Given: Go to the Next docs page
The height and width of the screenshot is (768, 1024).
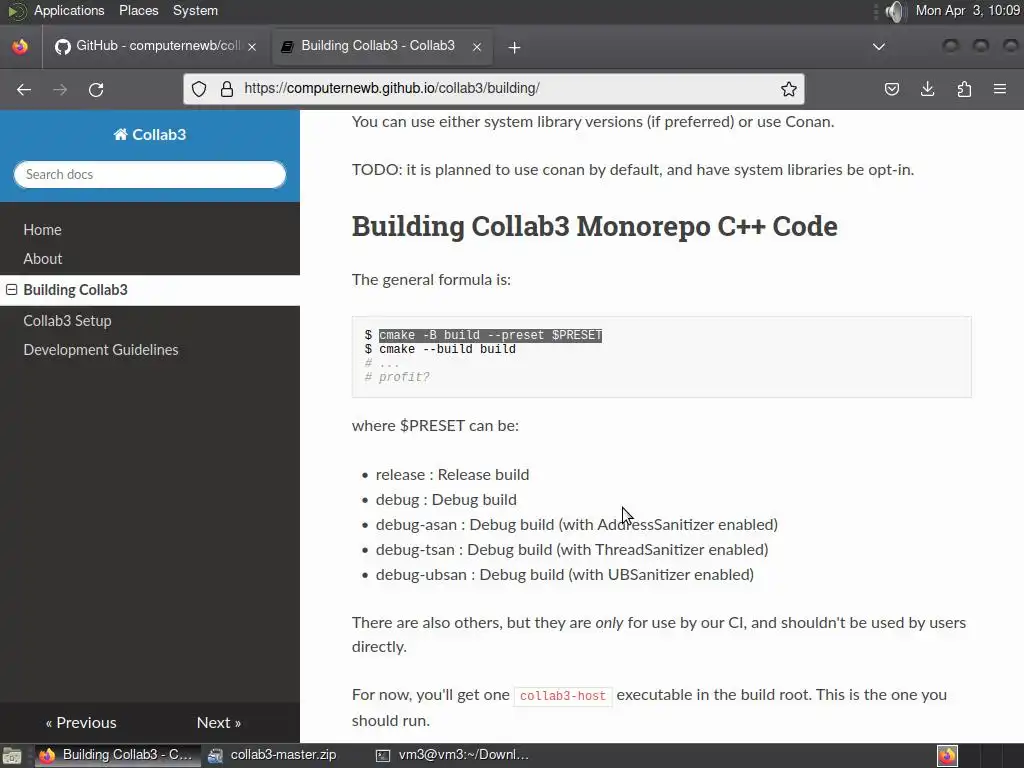Looking at the screenshot, I should click(219, 722).
